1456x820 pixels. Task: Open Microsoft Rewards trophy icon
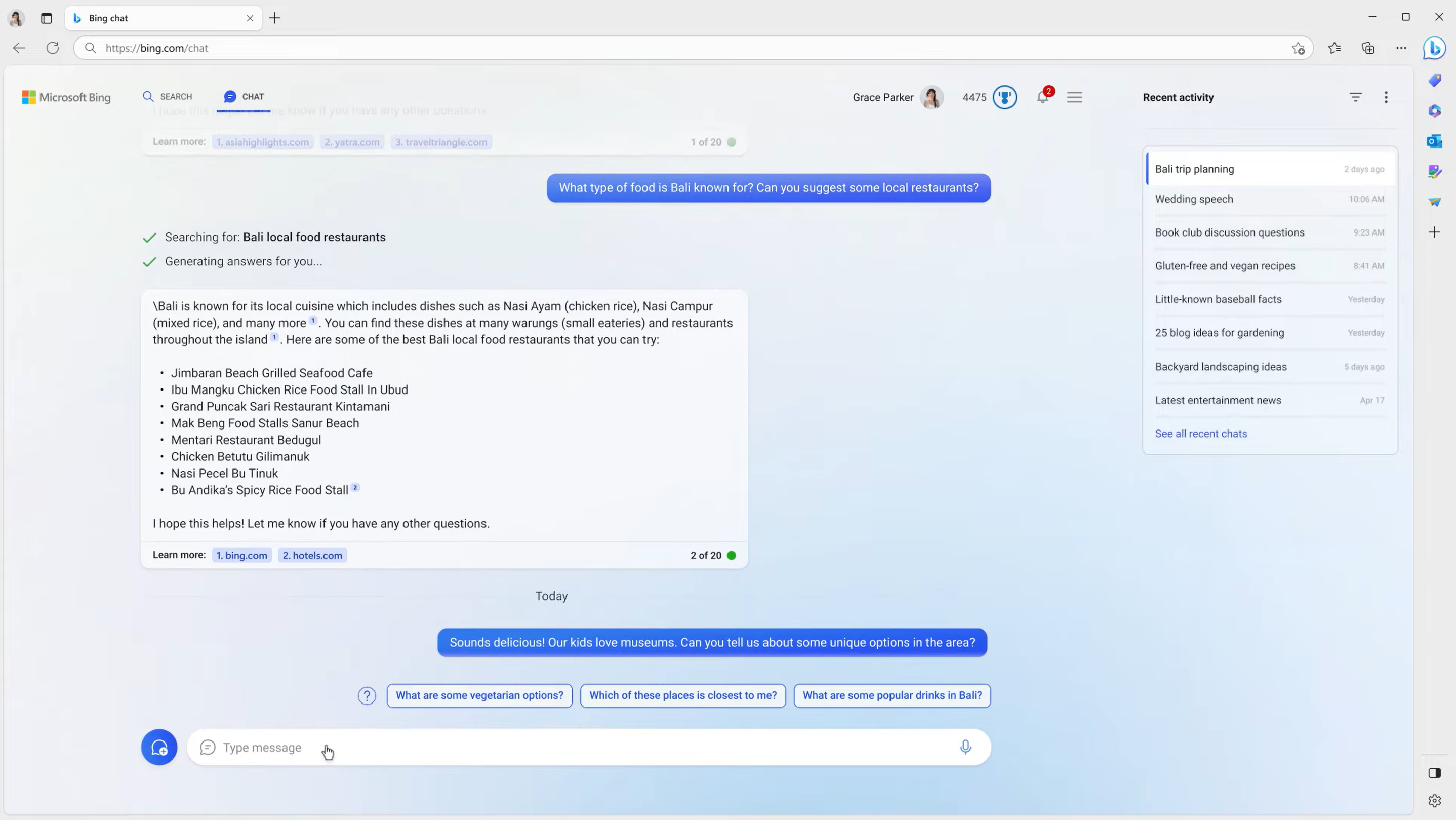pyautogui.click(x=1004, y=97)
